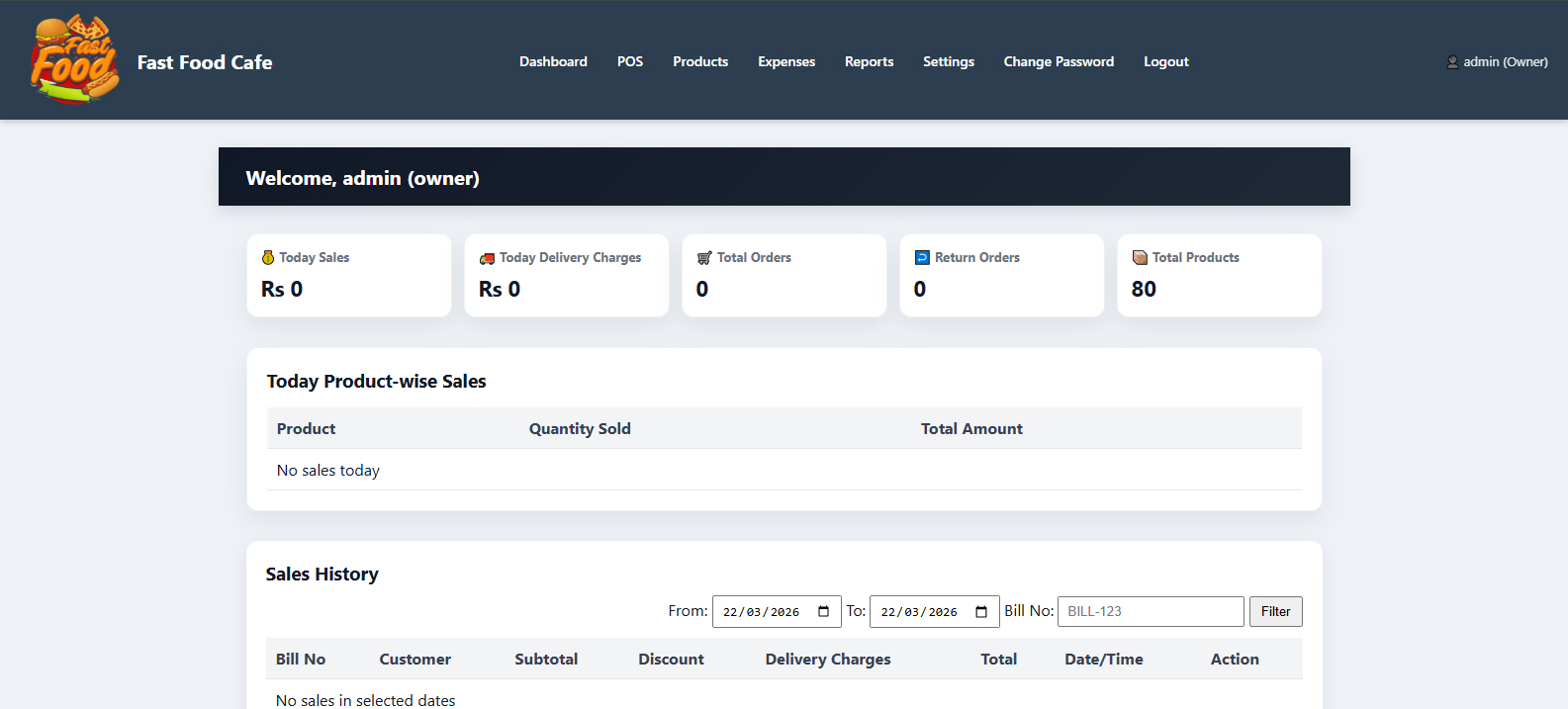Click the blue return arrow icon
The image size is (1568, 709).
coord(922,257)
